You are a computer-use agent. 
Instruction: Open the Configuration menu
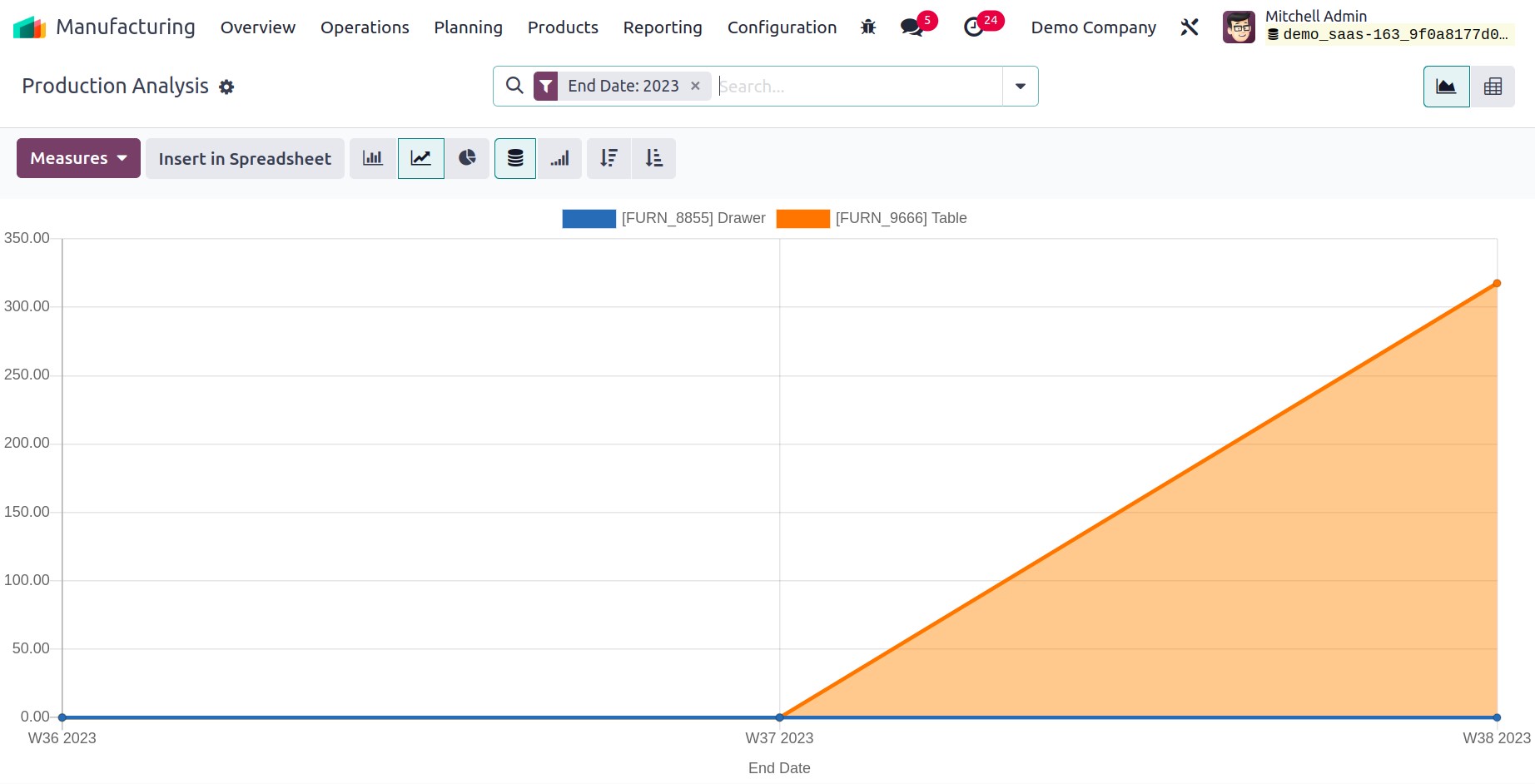click(782, 27)
